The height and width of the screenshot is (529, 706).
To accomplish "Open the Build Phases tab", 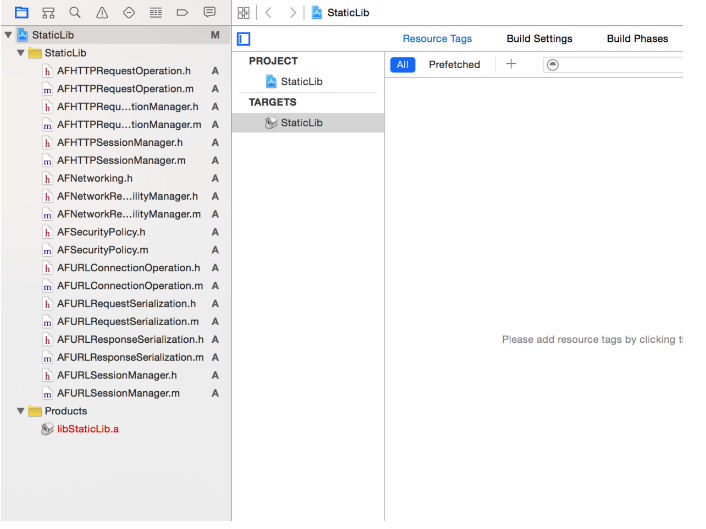I will (x=637, y=39).
